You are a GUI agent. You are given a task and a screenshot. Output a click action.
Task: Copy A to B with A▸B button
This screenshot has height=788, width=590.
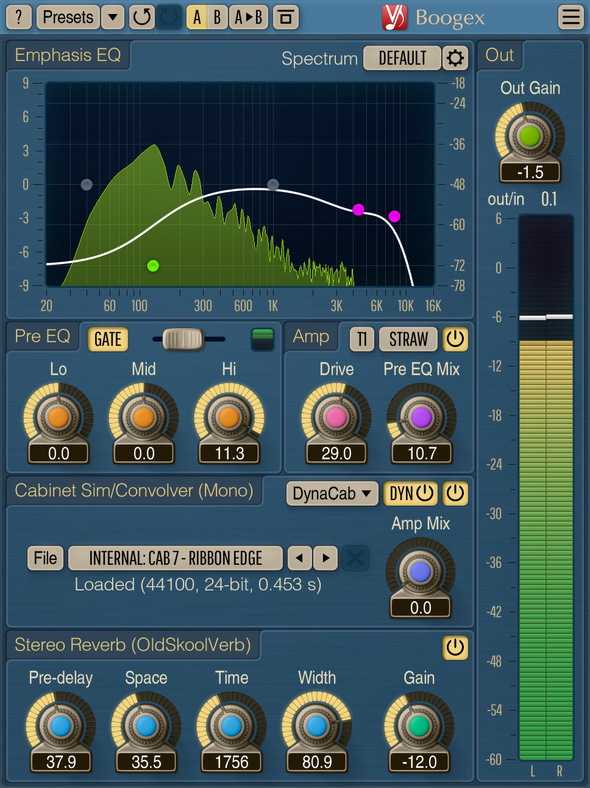[249, 17]
